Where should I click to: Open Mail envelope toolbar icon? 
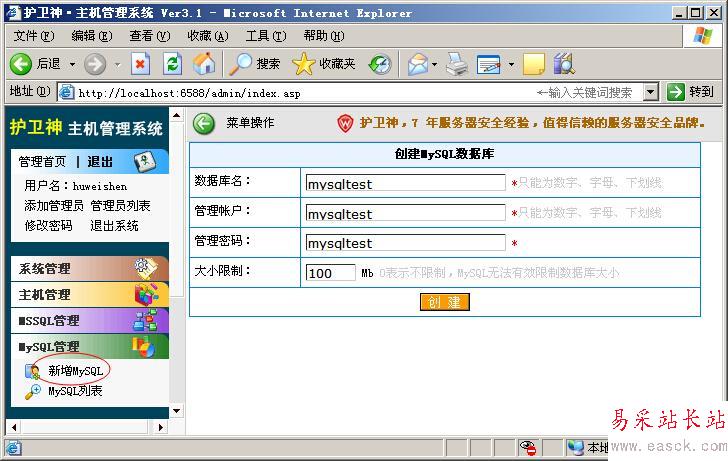pyautogui.click(x=418, y=64)
